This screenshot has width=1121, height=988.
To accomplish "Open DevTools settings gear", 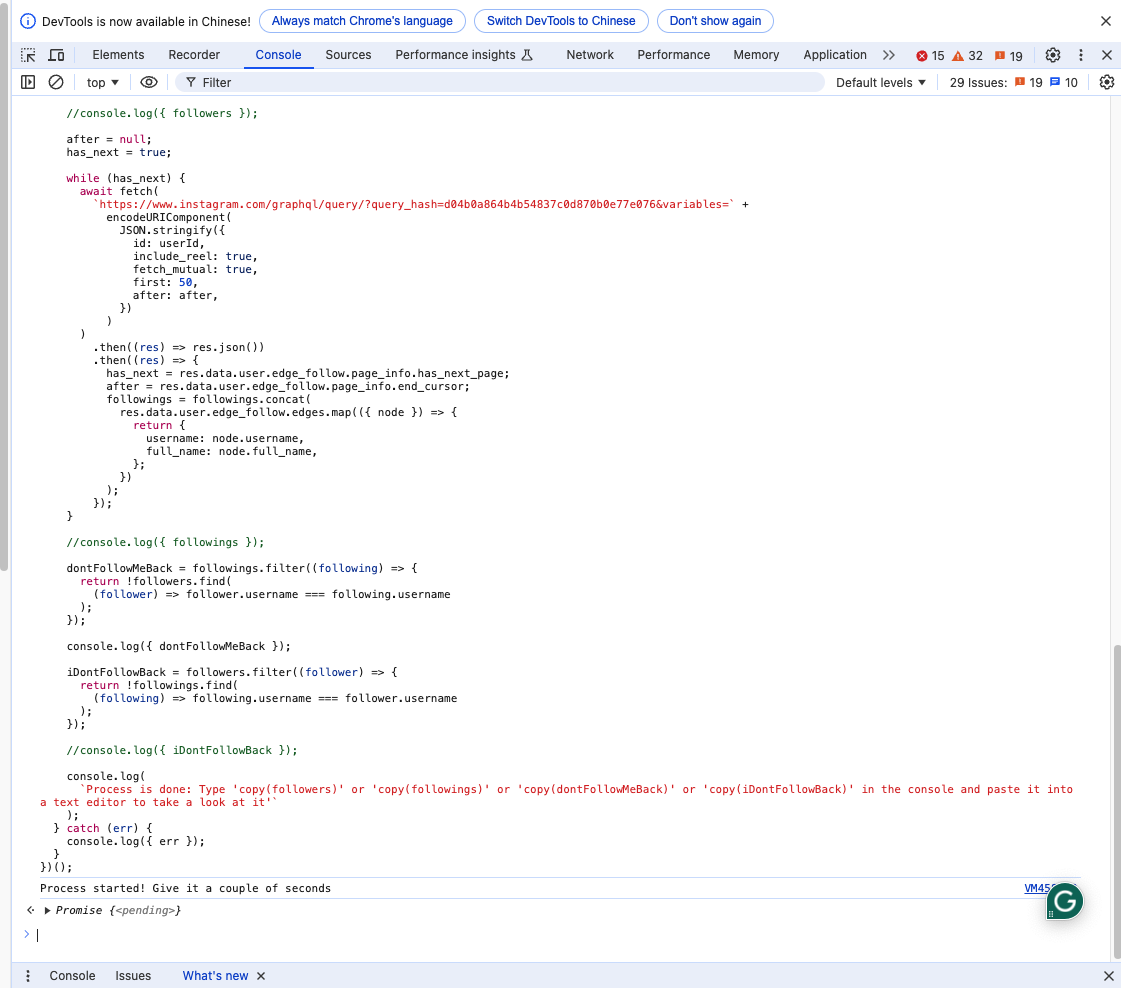I will [x=1053, y=55].
